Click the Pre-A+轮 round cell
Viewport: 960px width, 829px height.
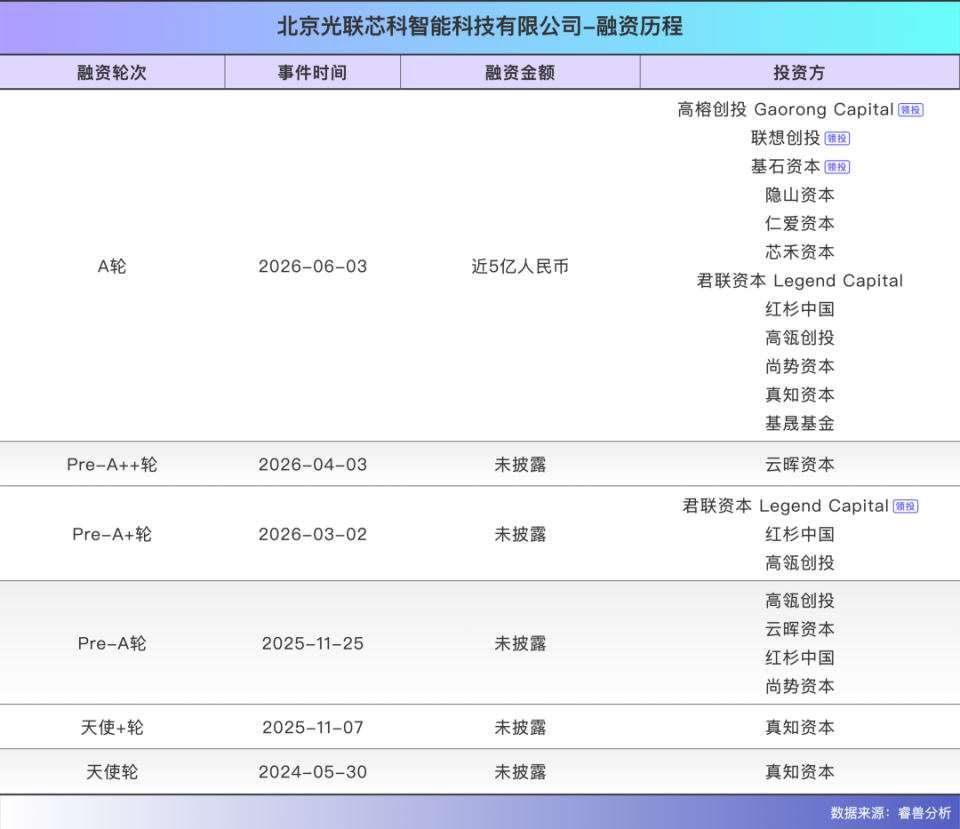(x=112, y=535)
